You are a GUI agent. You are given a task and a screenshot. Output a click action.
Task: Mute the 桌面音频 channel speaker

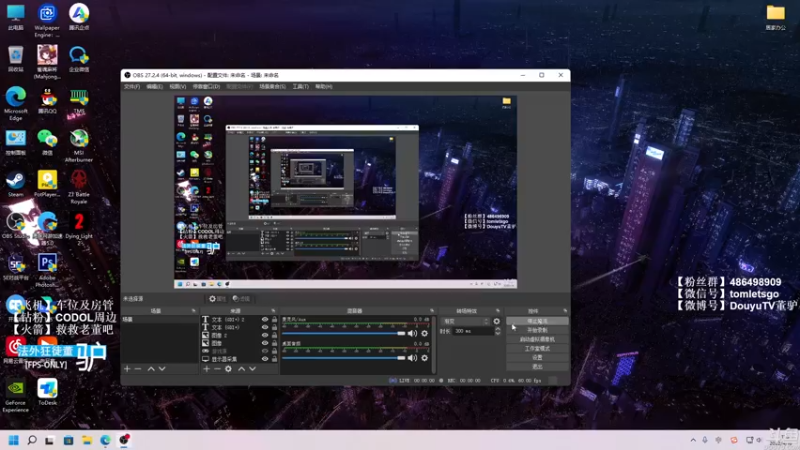(x=412, y=358)
